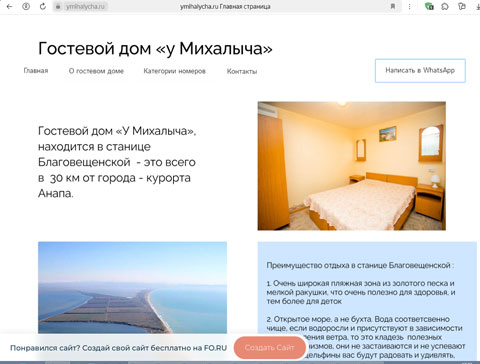Click the green shield extension icon
480x364 pixels.
click(429, 6)
